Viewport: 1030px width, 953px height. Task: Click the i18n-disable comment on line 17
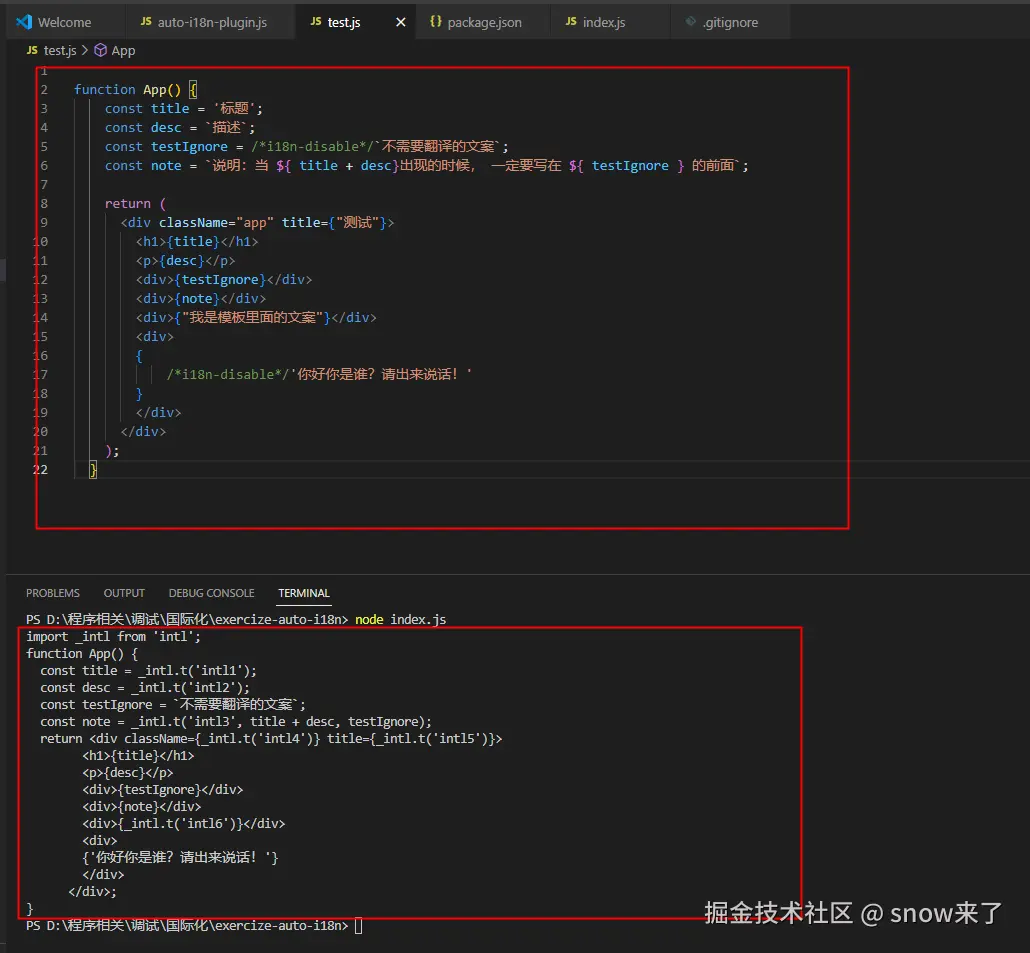[228, 374]
